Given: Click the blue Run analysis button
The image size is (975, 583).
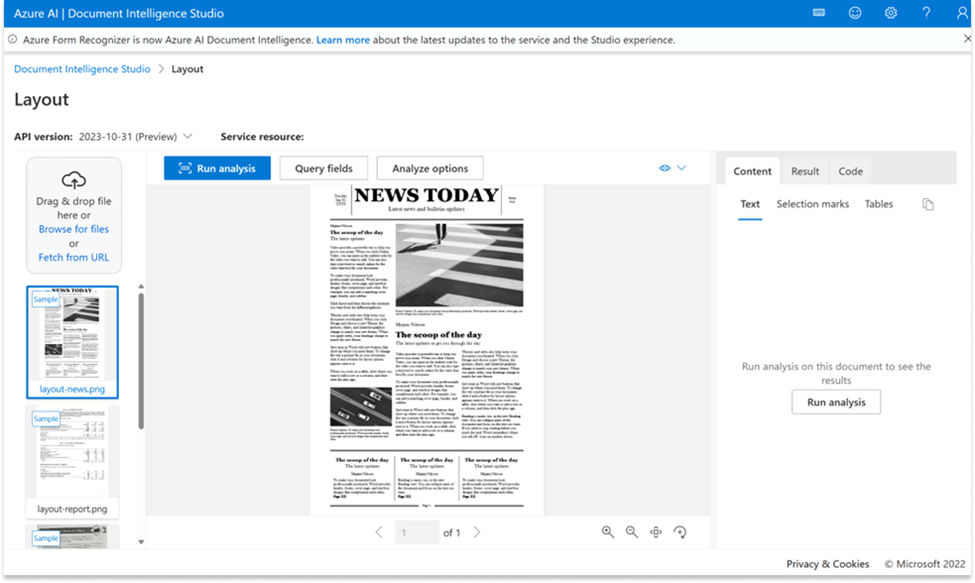Looking at the screenshot, I should (x=217, y=168).
